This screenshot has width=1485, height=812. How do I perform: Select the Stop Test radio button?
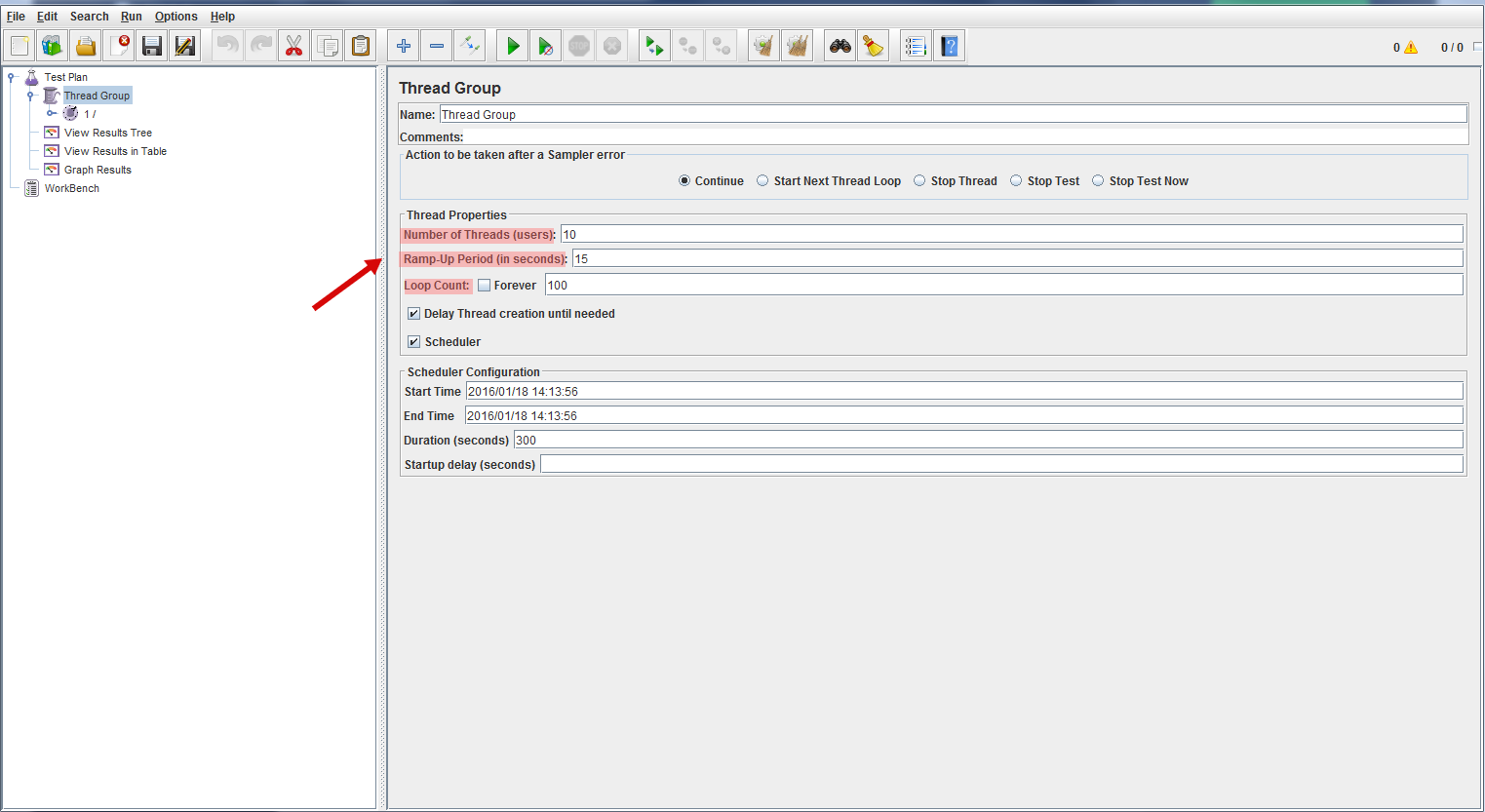(1016, 180)
